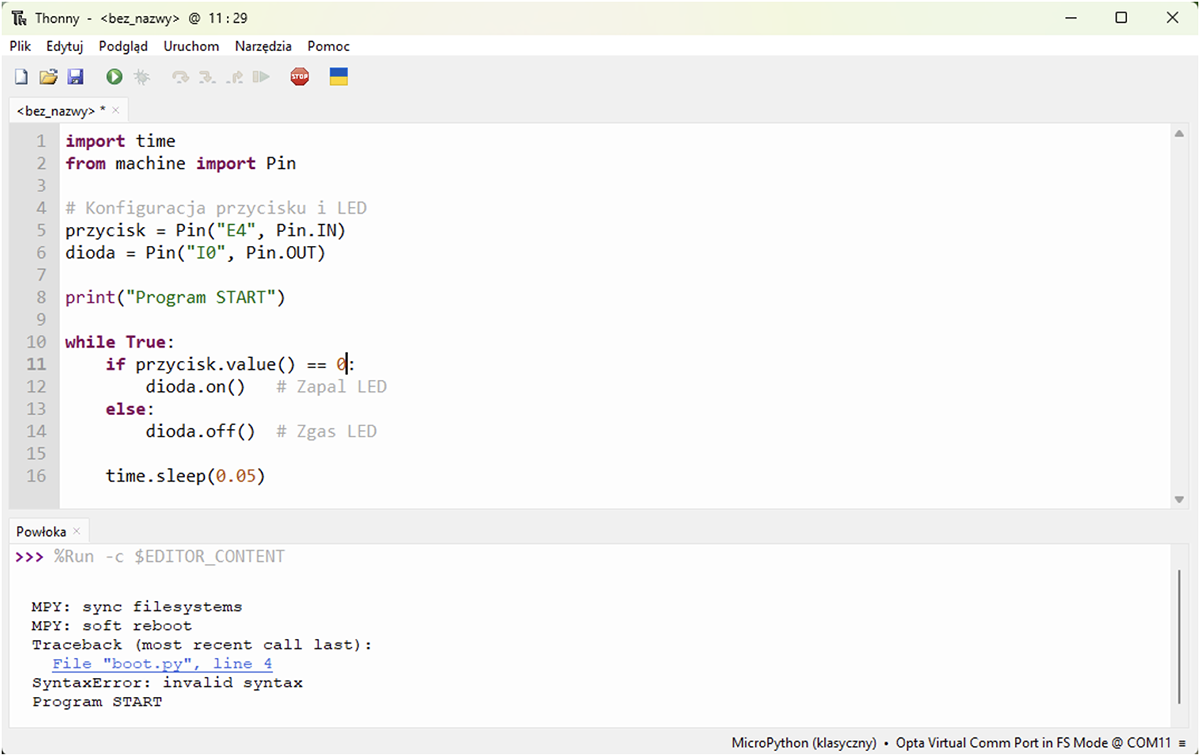
Task: Click the editor scrollbar down arrow
Action: click(x=1181, y=499)
